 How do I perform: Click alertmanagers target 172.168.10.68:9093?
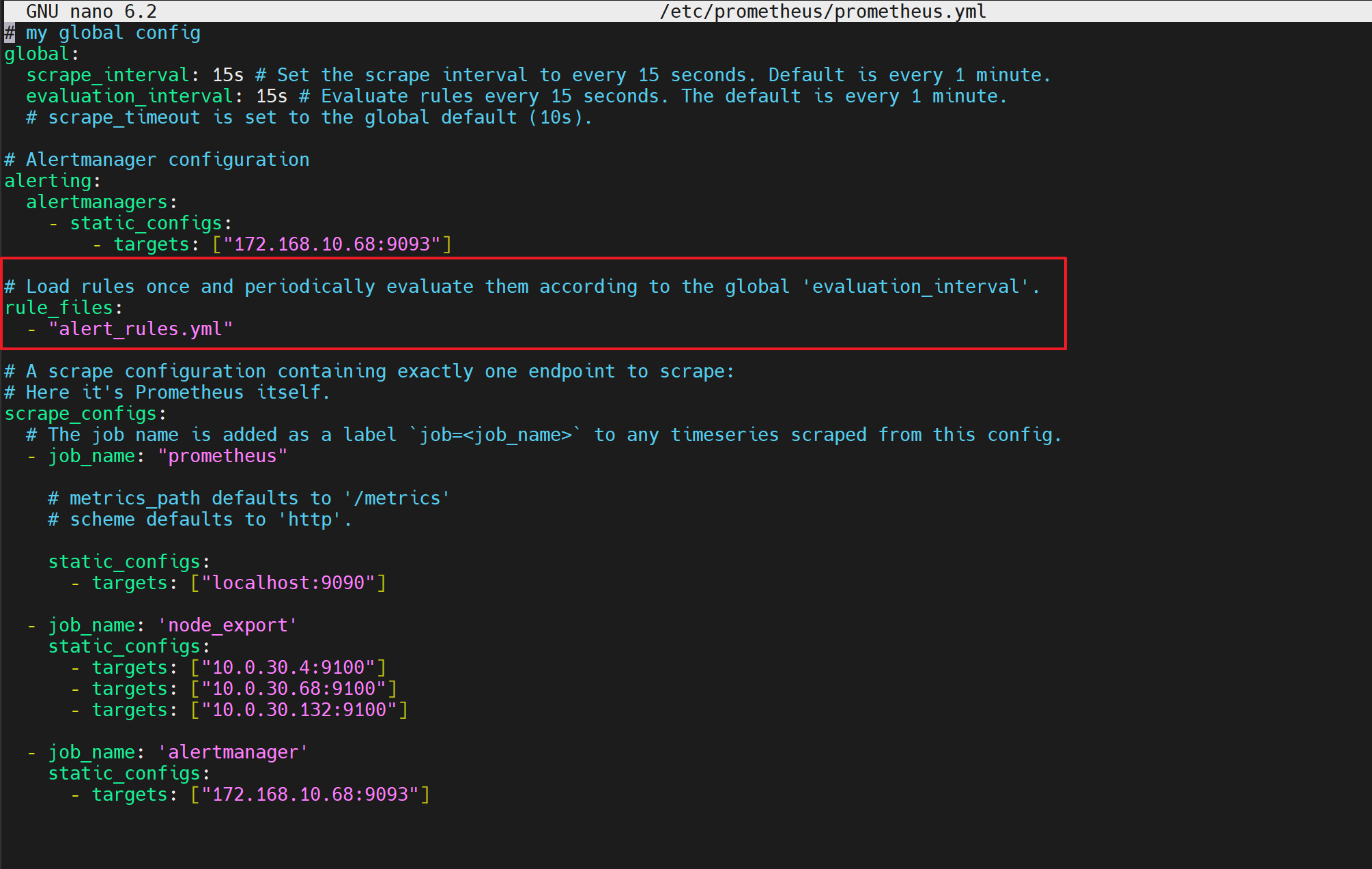pyautogui.click(x=332, y=244)
